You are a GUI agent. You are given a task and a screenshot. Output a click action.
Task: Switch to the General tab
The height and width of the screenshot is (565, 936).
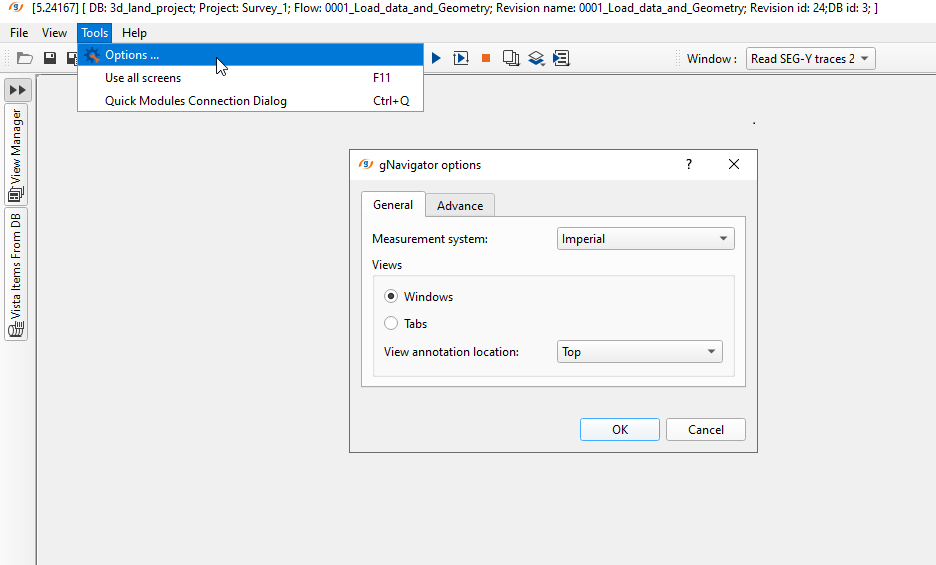point(393,205)
